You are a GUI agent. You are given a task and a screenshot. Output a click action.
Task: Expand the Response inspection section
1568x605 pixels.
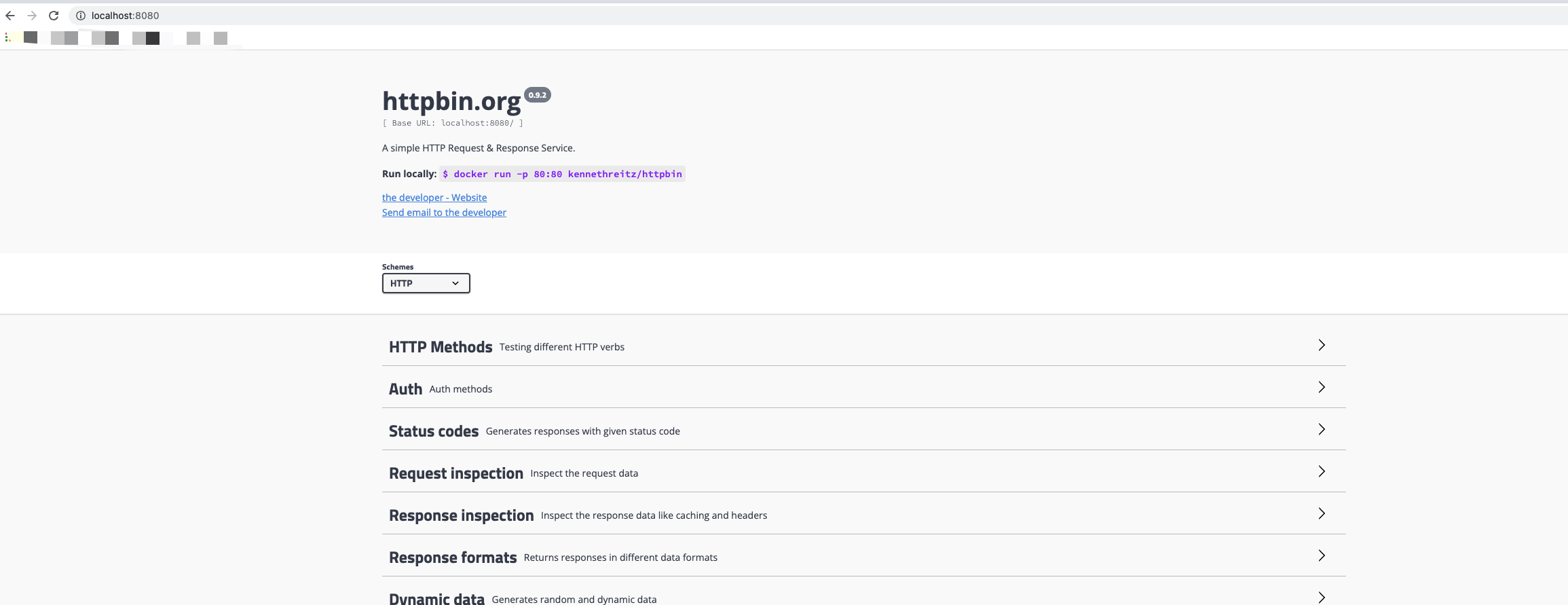click(x=863, y=515)
